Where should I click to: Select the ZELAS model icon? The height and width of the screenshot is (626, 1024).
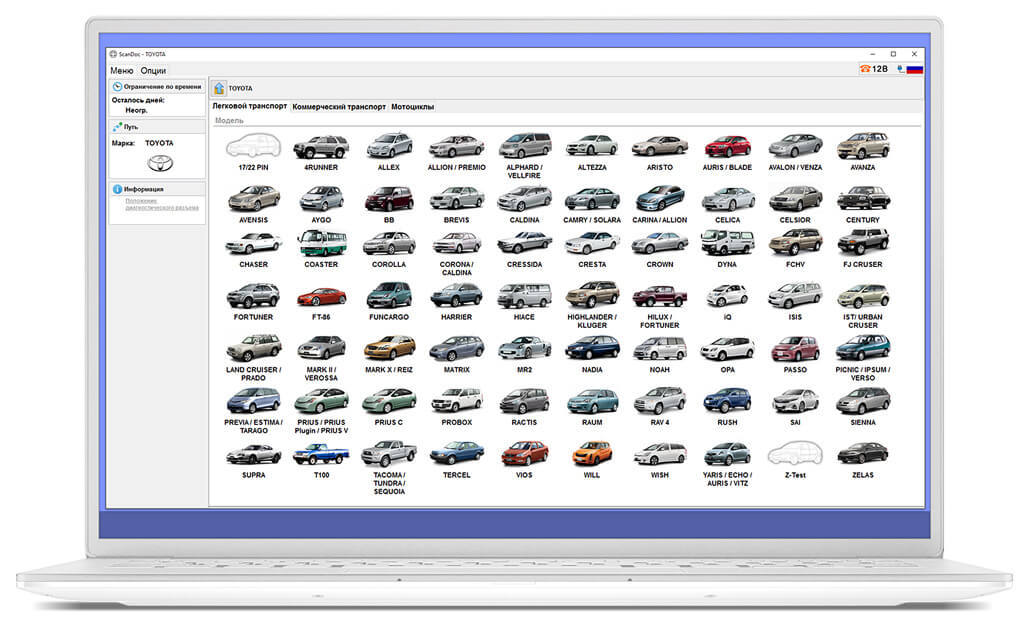[863, 453]
